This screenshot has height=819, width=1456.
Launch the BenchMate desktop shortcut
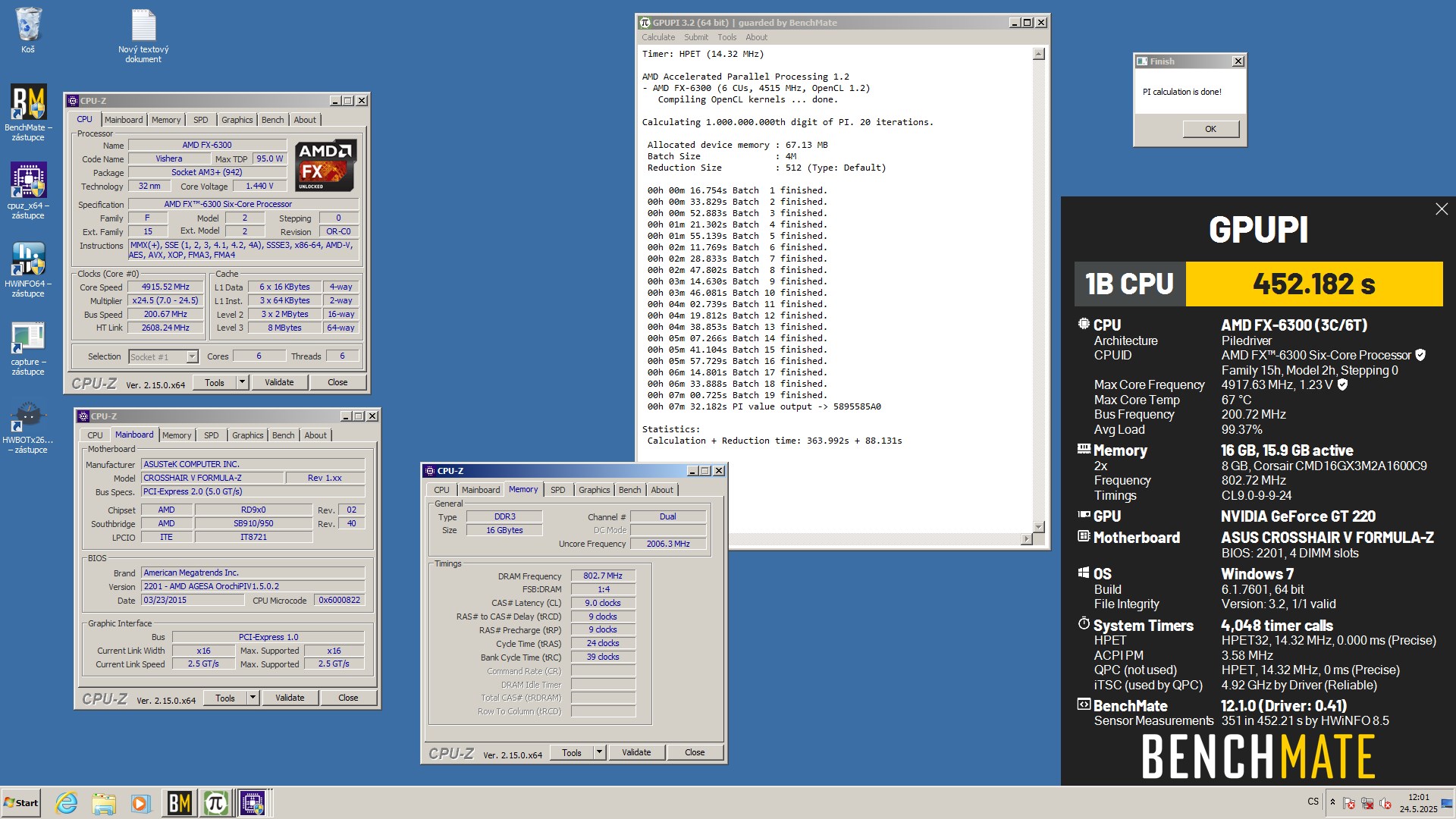(x=28, y=112)
